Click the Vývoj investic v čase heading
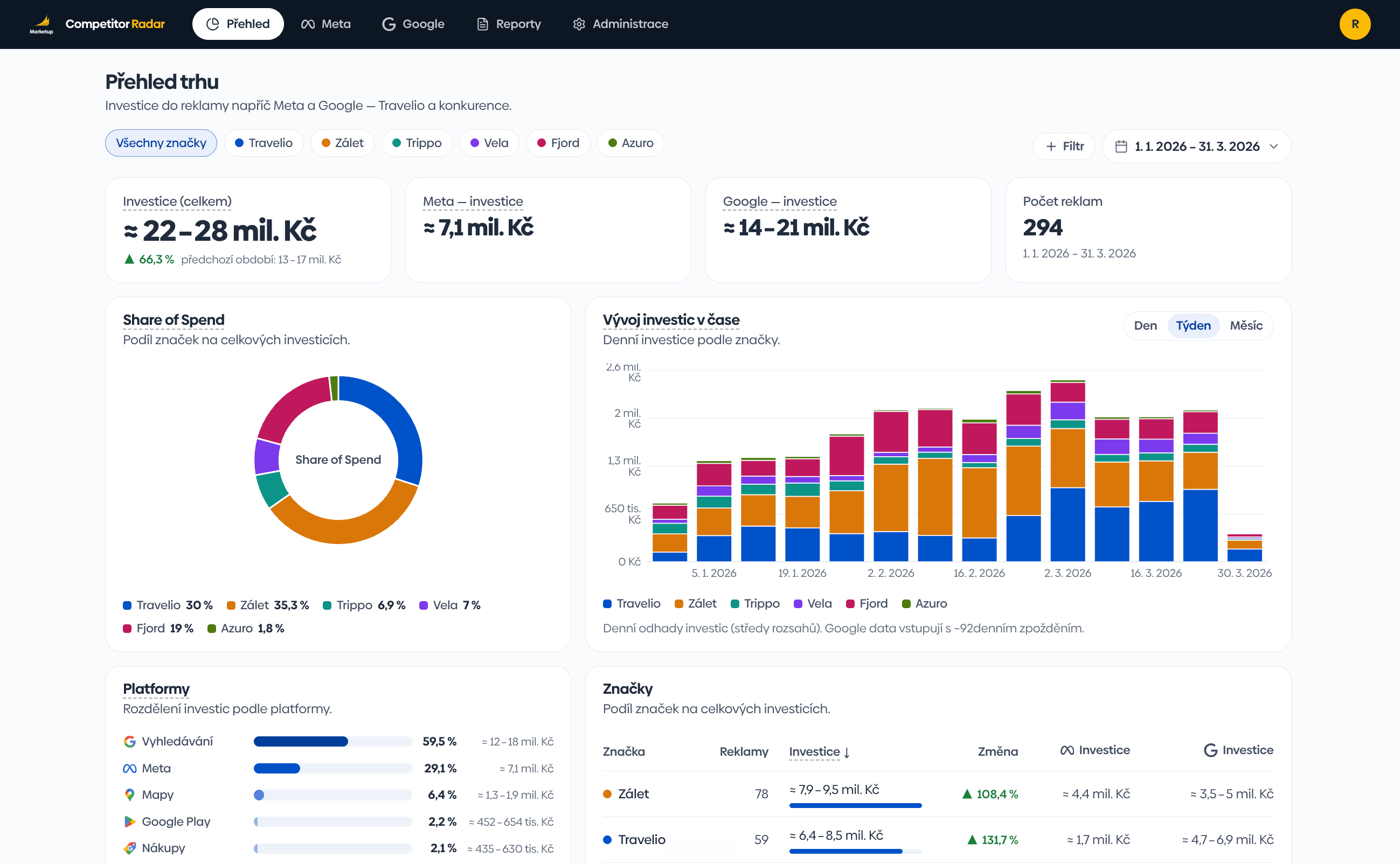Screen dimensions: 1400x864 click(x=671, y=320)
